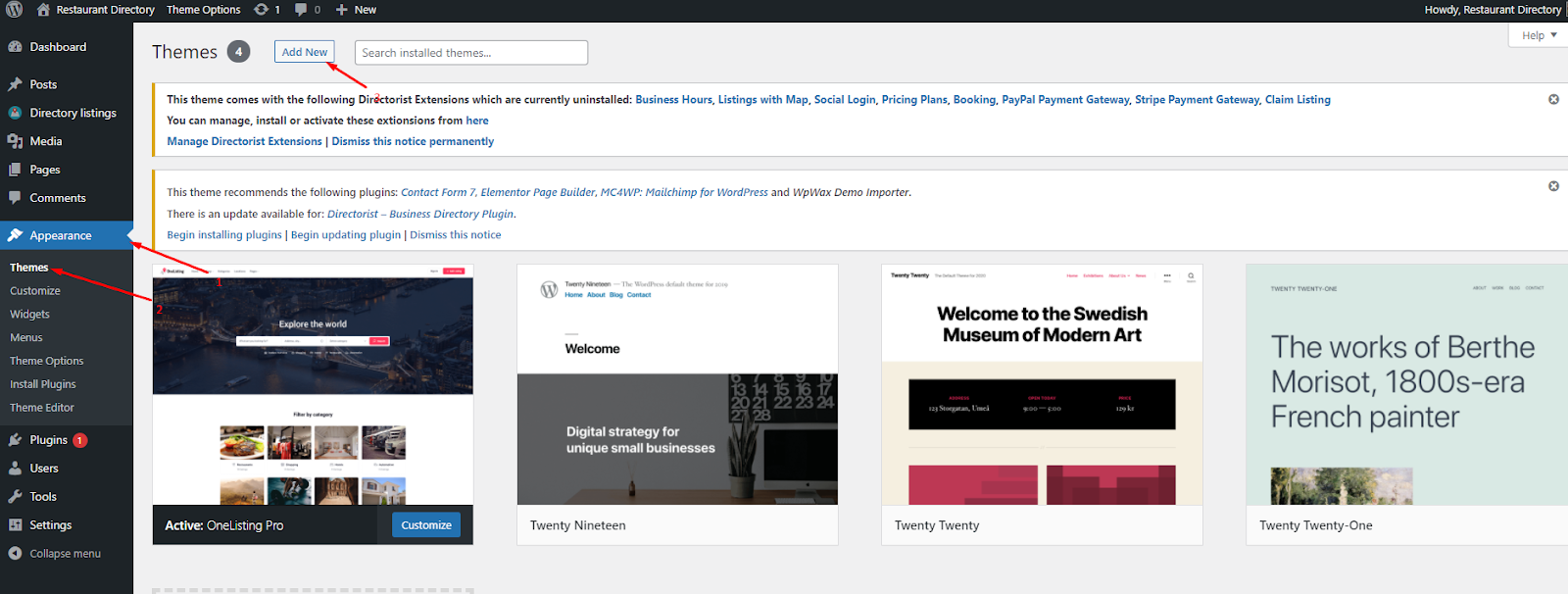Click the Appearance paintbrush icon
The height and width of the screenshot is (594, 1568).
pos(15,235)
